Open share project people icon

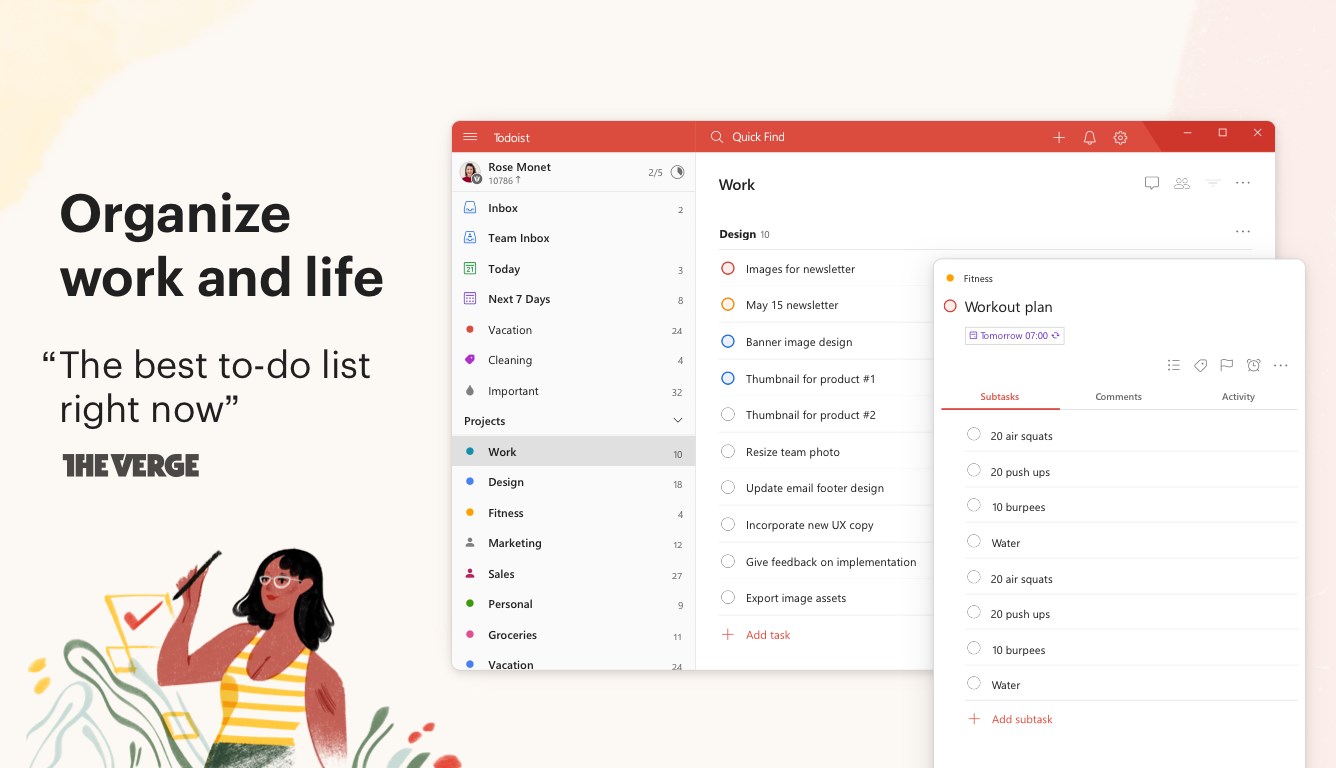pos(1182,183)
